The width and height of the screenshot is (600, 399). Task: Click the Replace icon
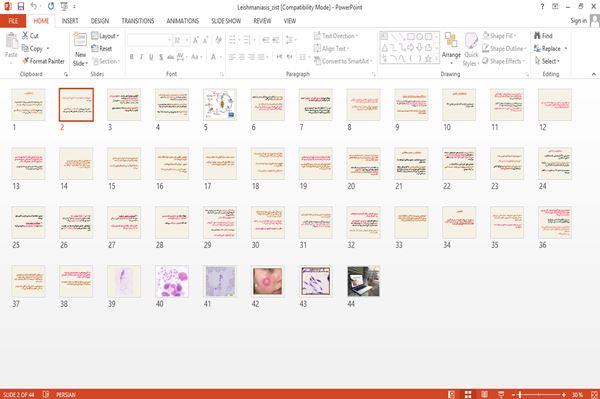click(537, 48)
